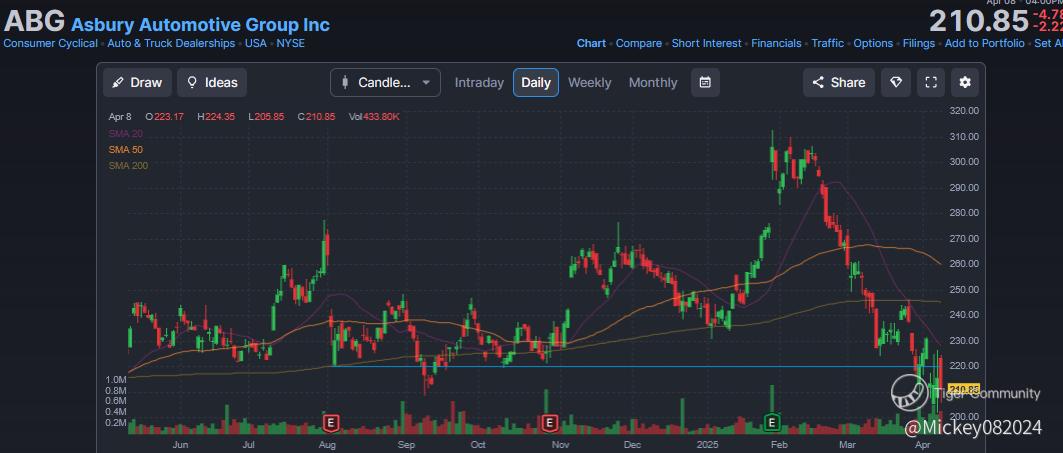Select the Daily timeframe

coord(536,82)
